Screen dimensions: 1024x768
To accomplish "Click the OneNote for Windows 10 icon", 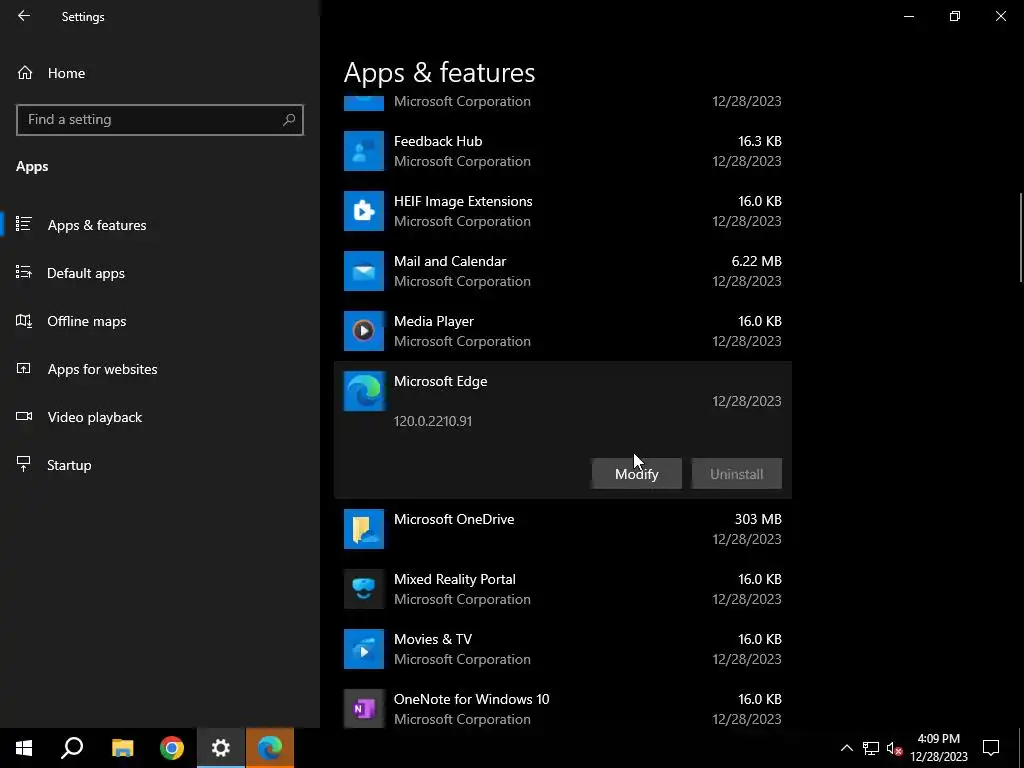I will pos(364,709).
